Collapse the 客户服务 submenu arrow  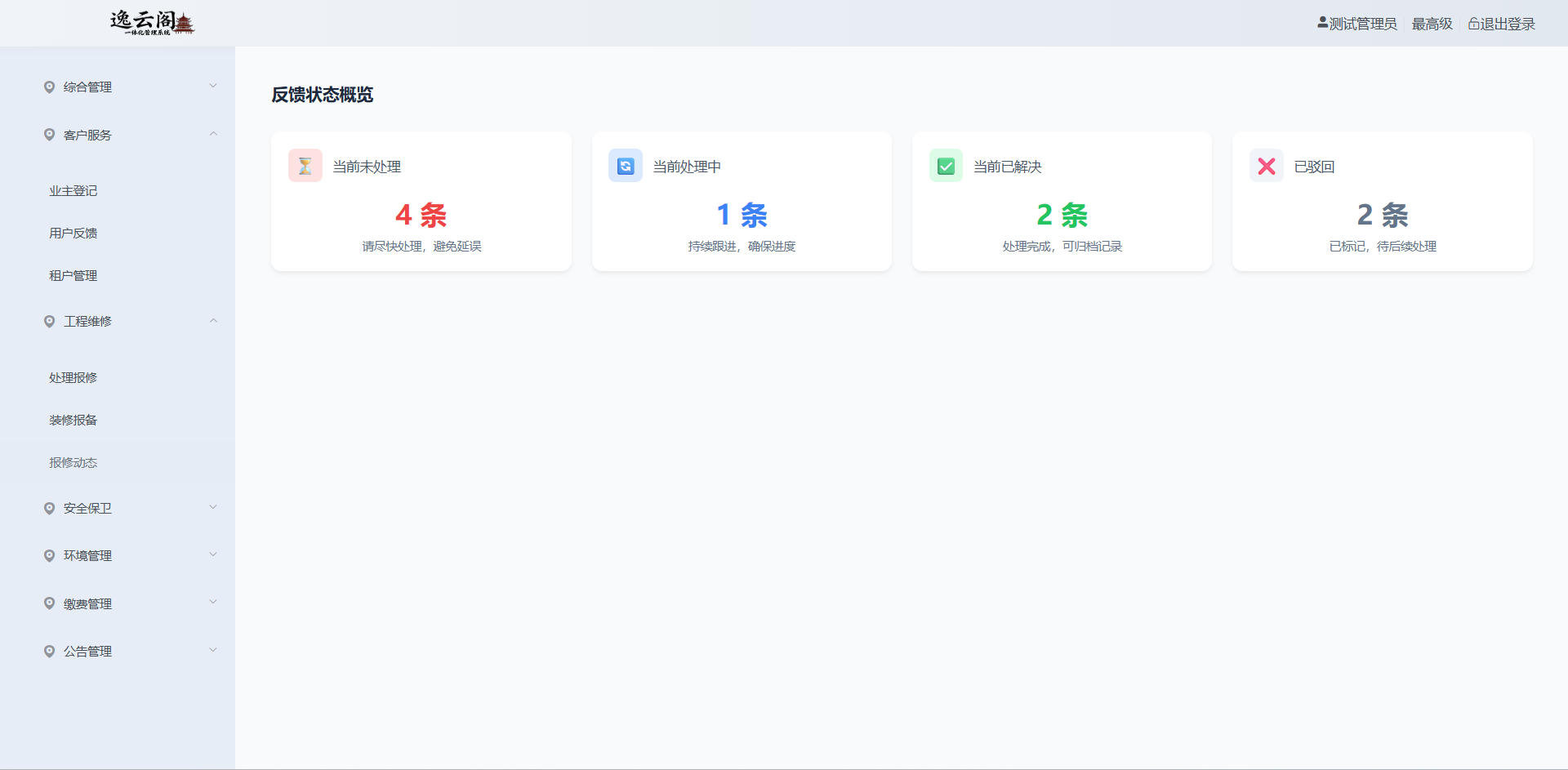(x=213, y=134)
